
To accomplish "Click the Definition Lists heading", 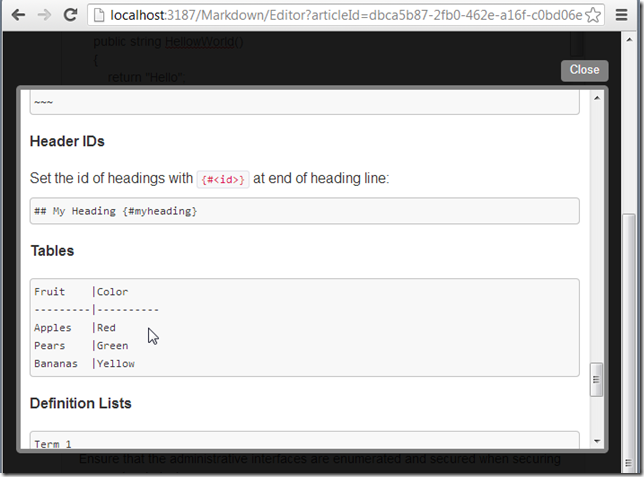I will (80, 403).
